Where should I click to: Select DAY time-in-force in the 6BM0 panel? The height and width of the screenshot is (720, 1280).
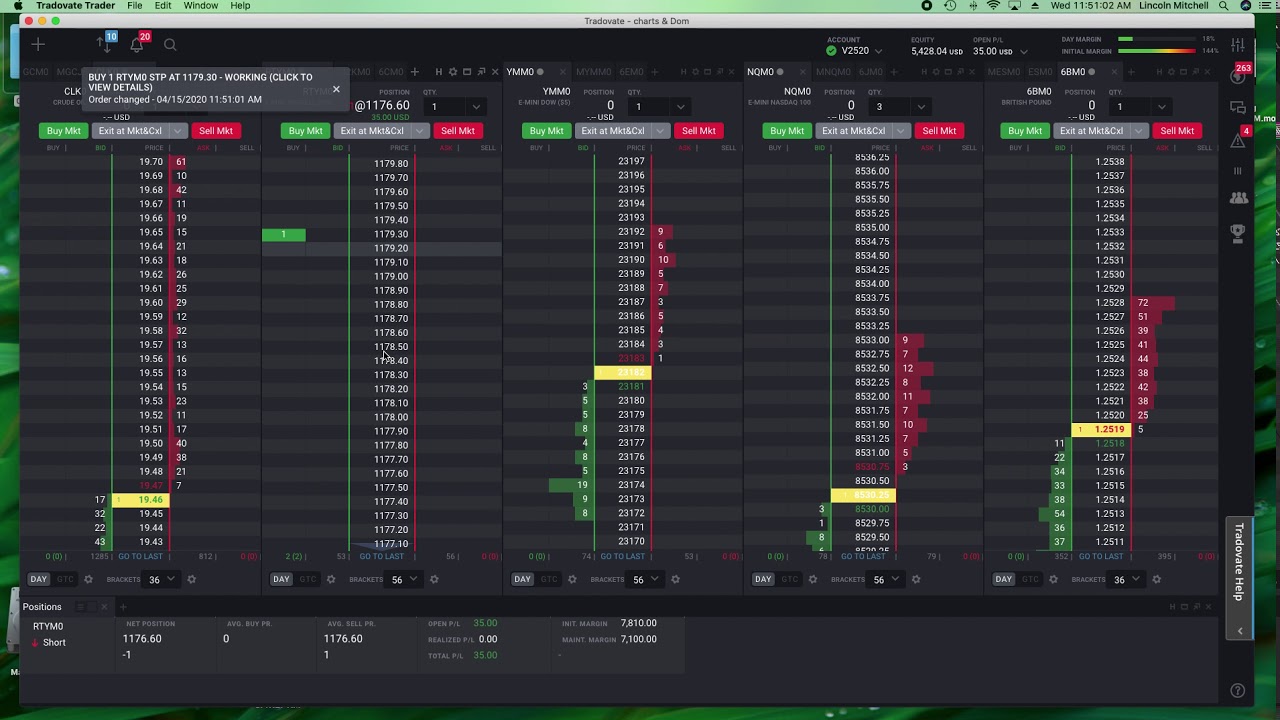[1005, 579]
